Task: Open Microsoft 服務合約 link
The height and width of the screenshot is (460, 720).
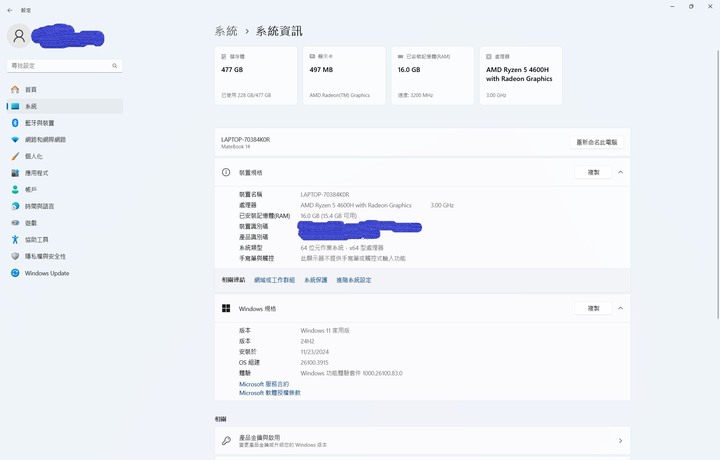Action: (x=264, y=384)
